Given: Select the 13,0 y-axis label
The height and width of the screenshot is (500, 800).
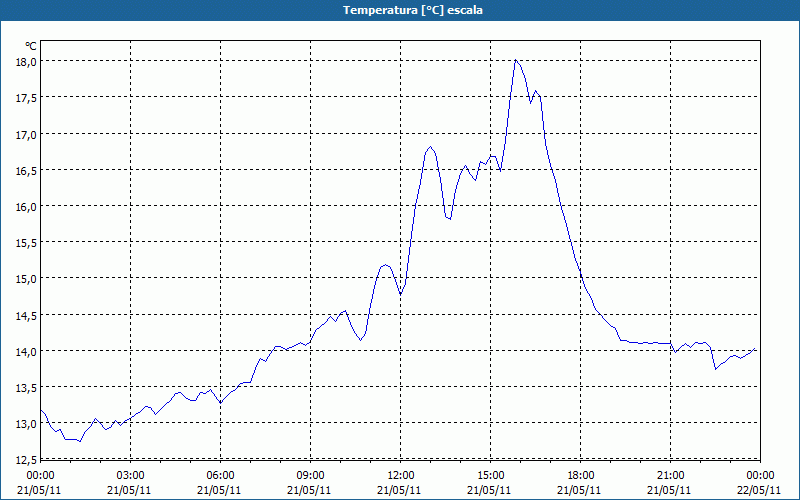Looking at the screenshot, I should pos(26,424).
